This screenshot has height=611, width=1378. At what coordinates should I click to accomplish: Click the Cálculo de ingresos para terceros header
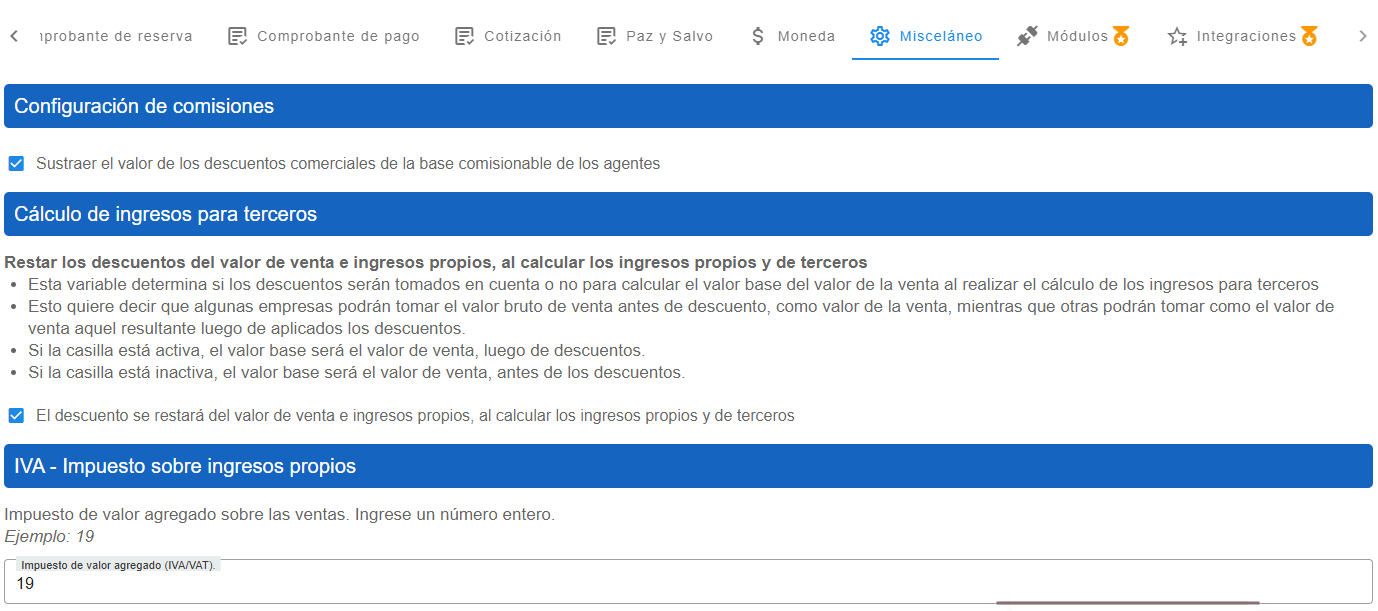coord(688,214)
